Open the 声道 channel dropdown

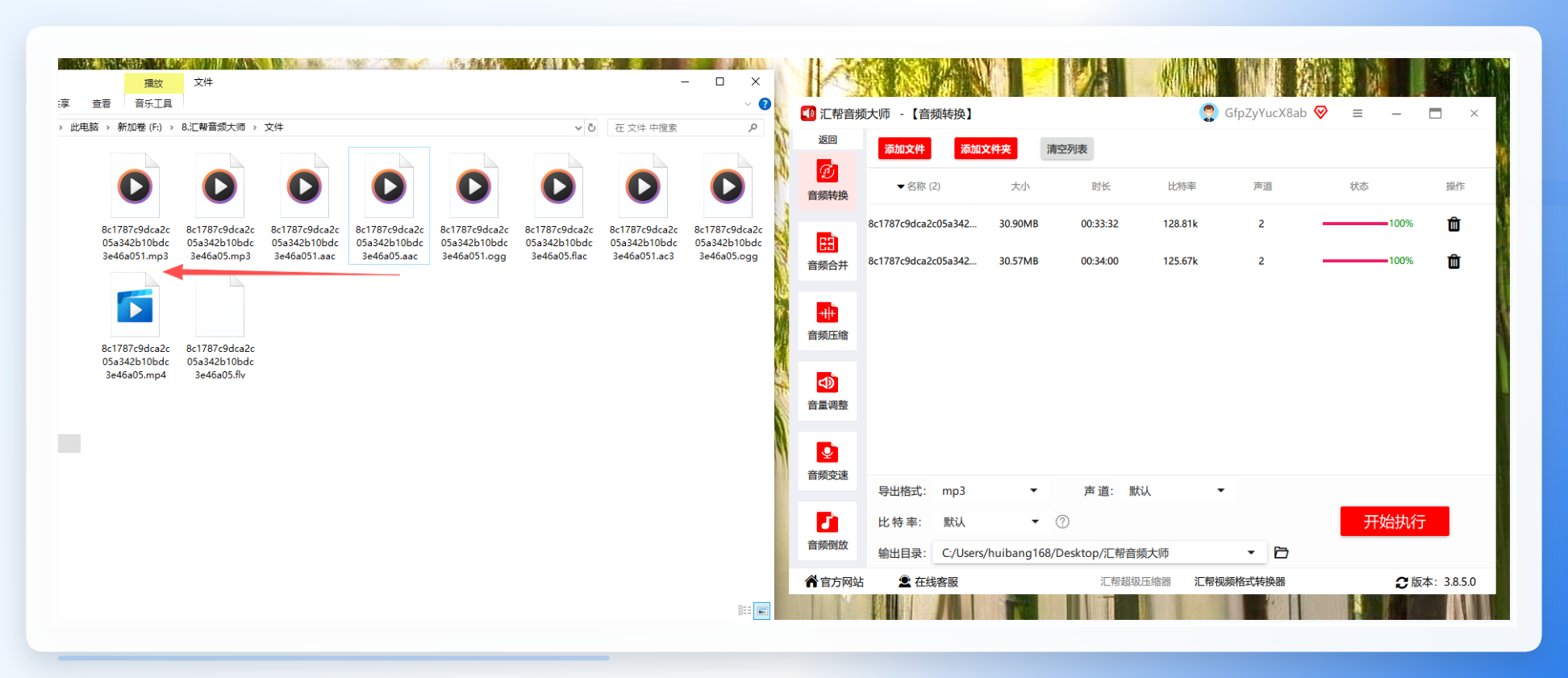coord(1177,491)
